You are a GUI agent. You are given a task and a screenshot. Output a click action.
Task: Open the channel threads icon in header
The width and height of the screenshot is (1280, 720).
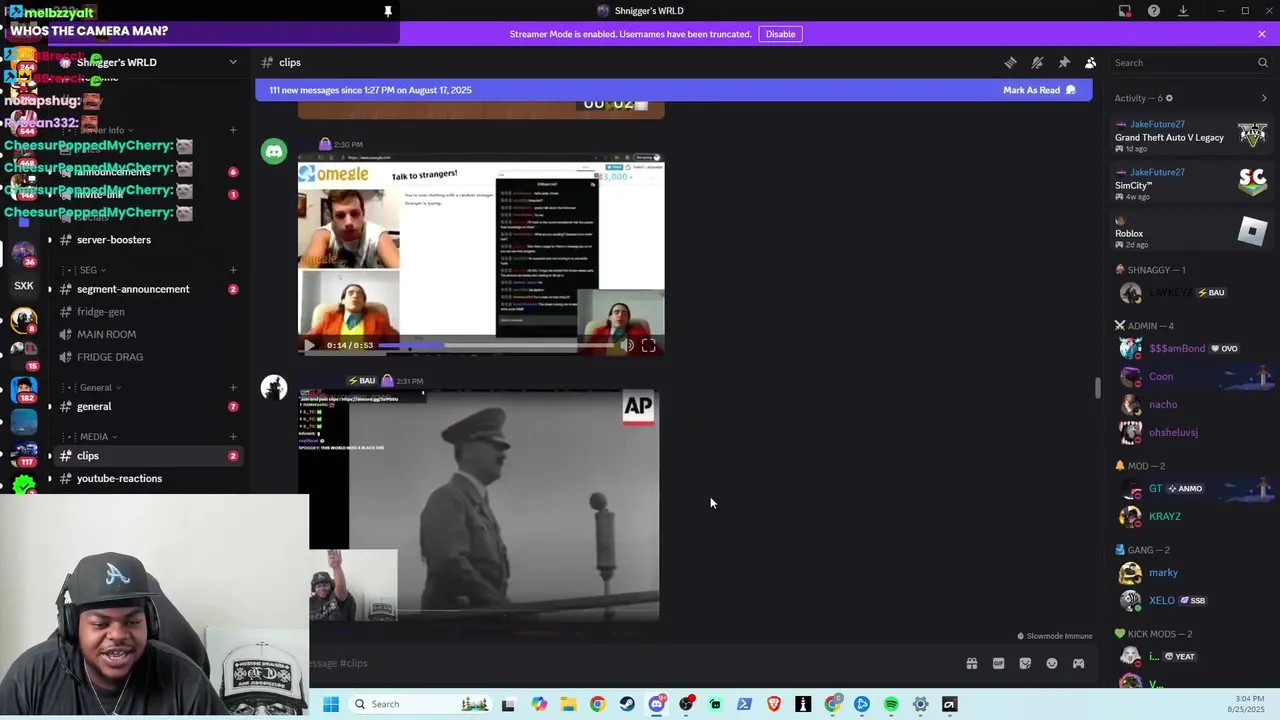1010,63
